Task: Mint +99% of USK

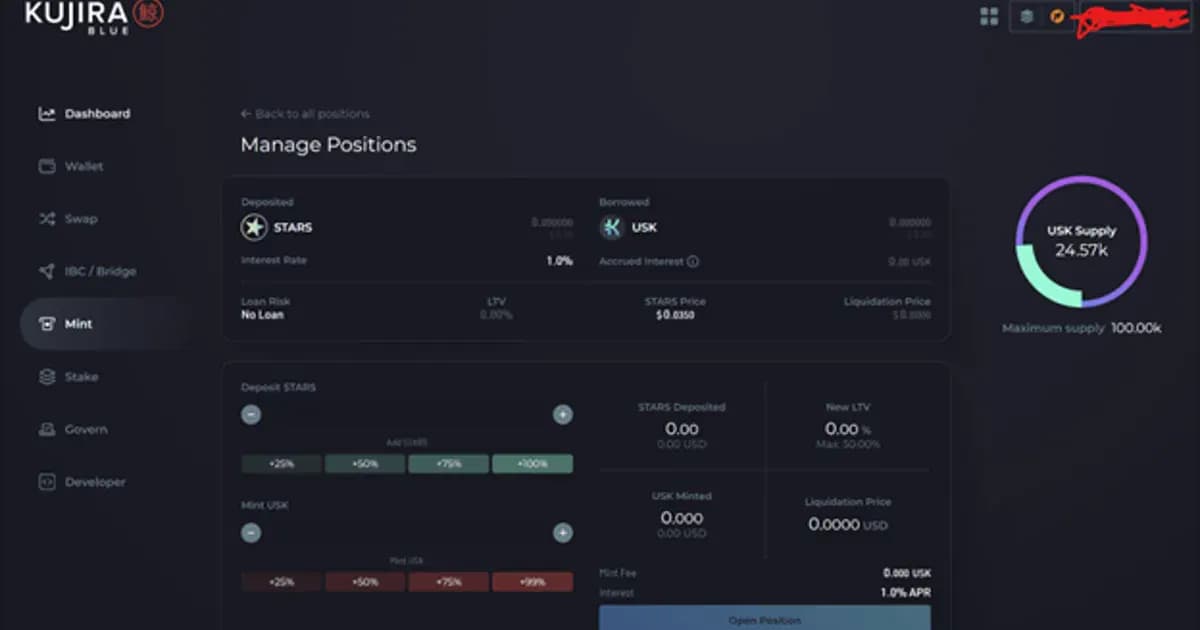Action: [x=532, y=582]
